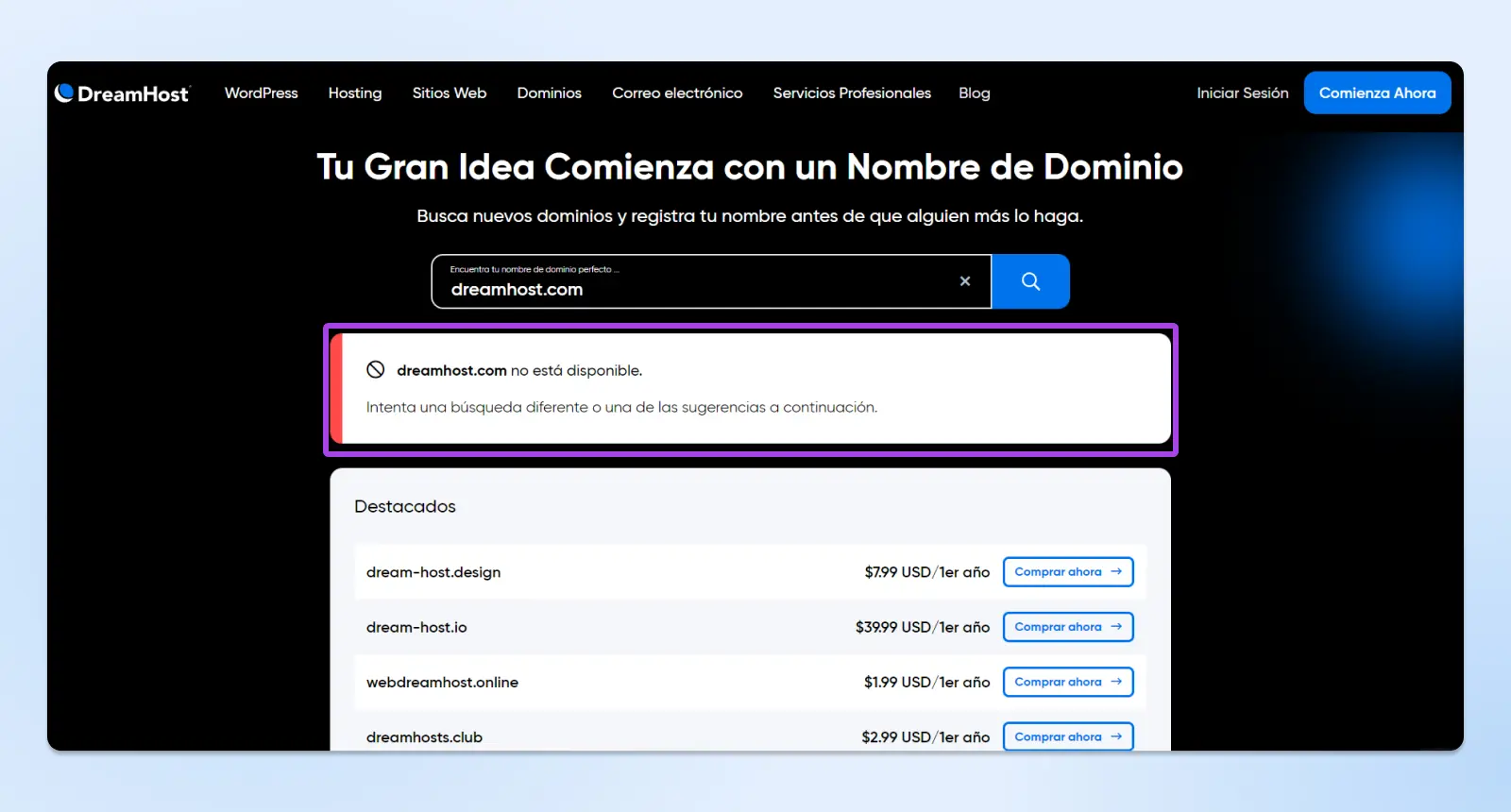Clear the domain search field with X
Viewport: 1511px width, 812px height.
coord(965,281)
